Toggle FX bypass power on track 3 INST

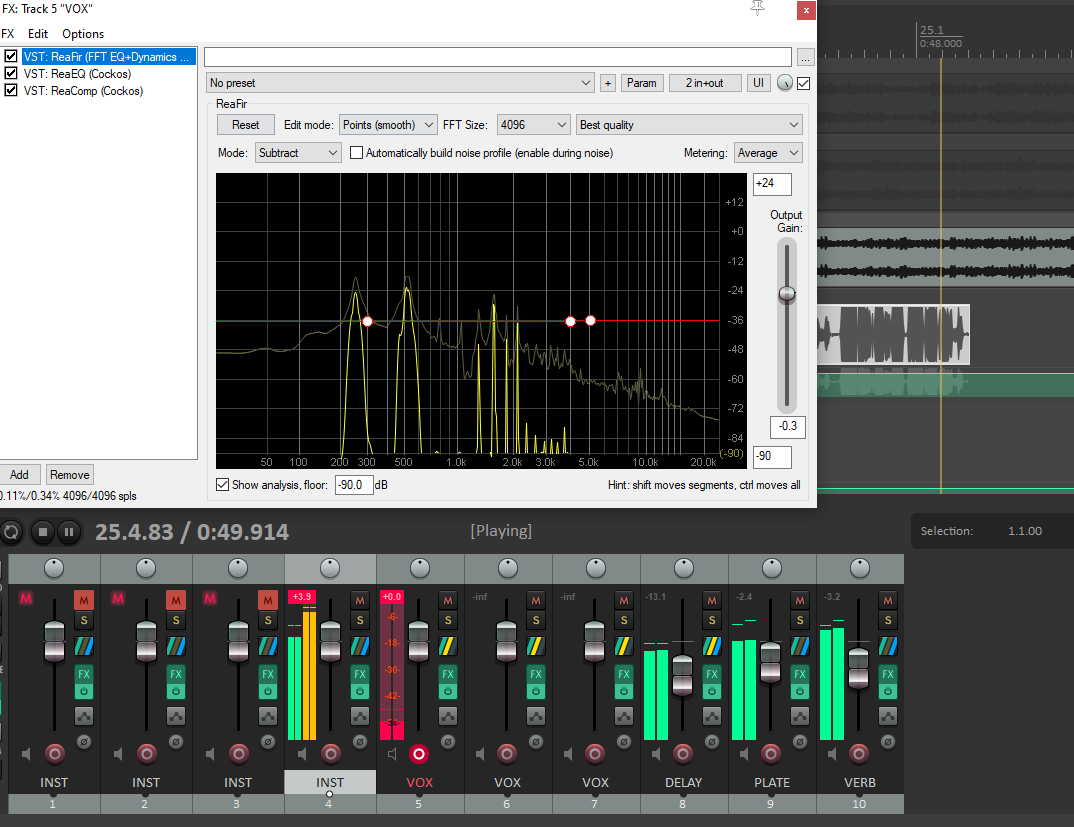268,691
